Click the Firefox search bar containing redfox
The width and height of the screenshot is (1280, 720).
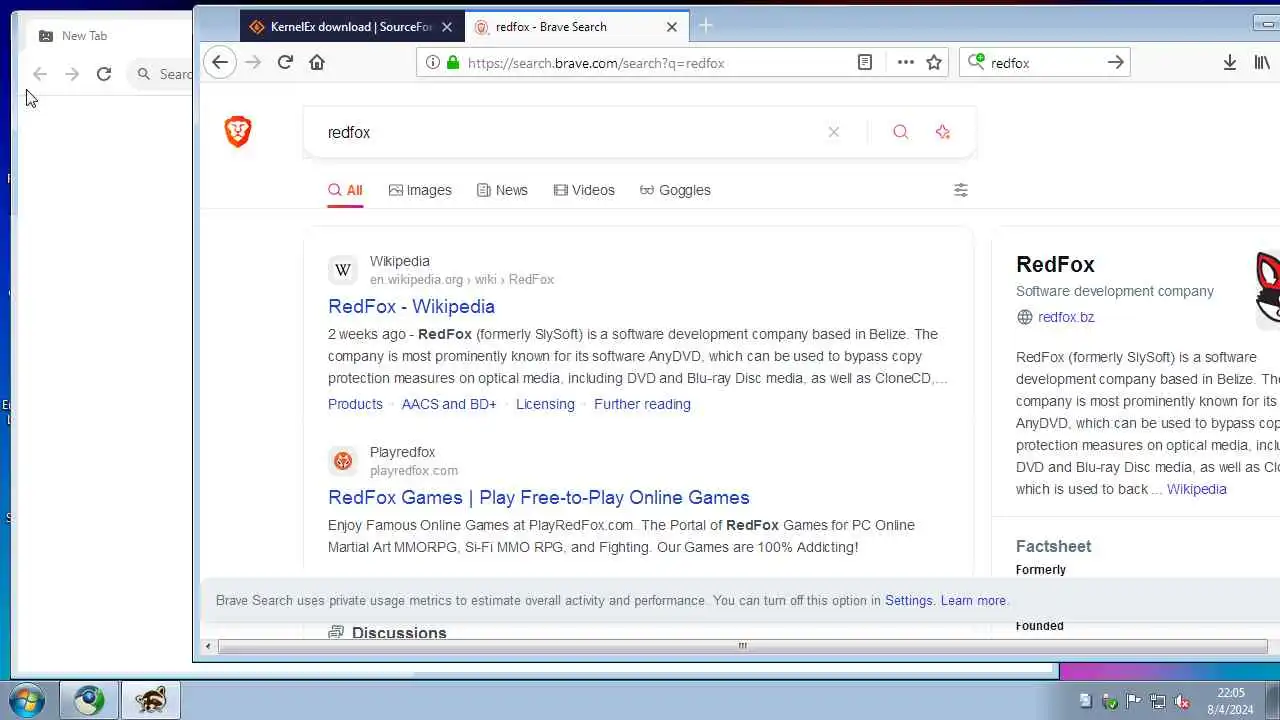[x=1045, y=62]
